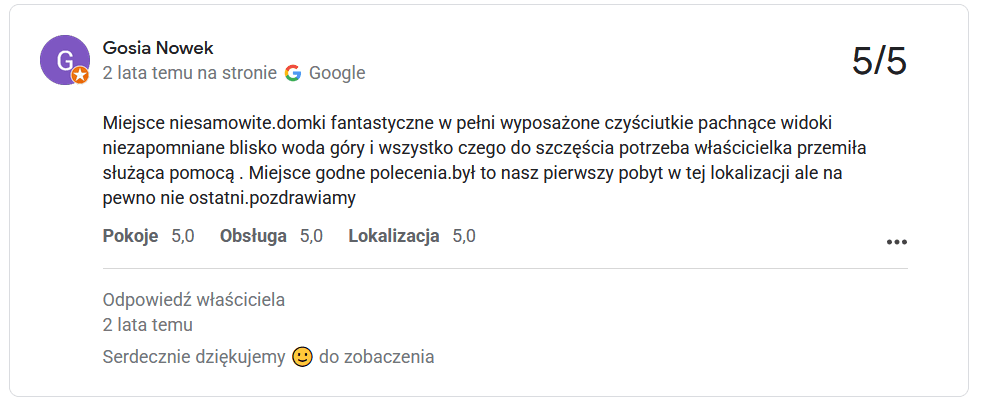Click the 'Serdecznie dziękujemy' reply text
Screen dimensions: 983x409
tap(194, 358)
